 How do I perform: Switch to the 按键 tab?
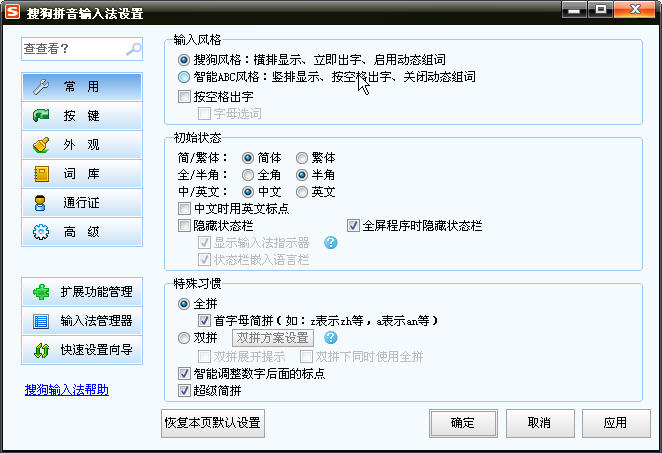82,116
